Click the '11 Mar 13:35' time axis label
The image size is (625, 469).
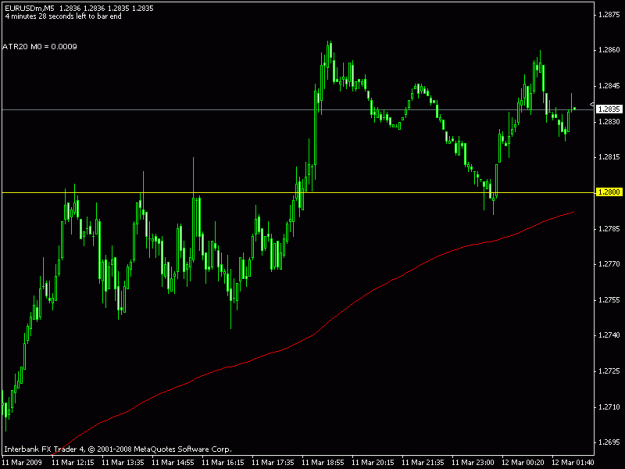pos(123,463)
